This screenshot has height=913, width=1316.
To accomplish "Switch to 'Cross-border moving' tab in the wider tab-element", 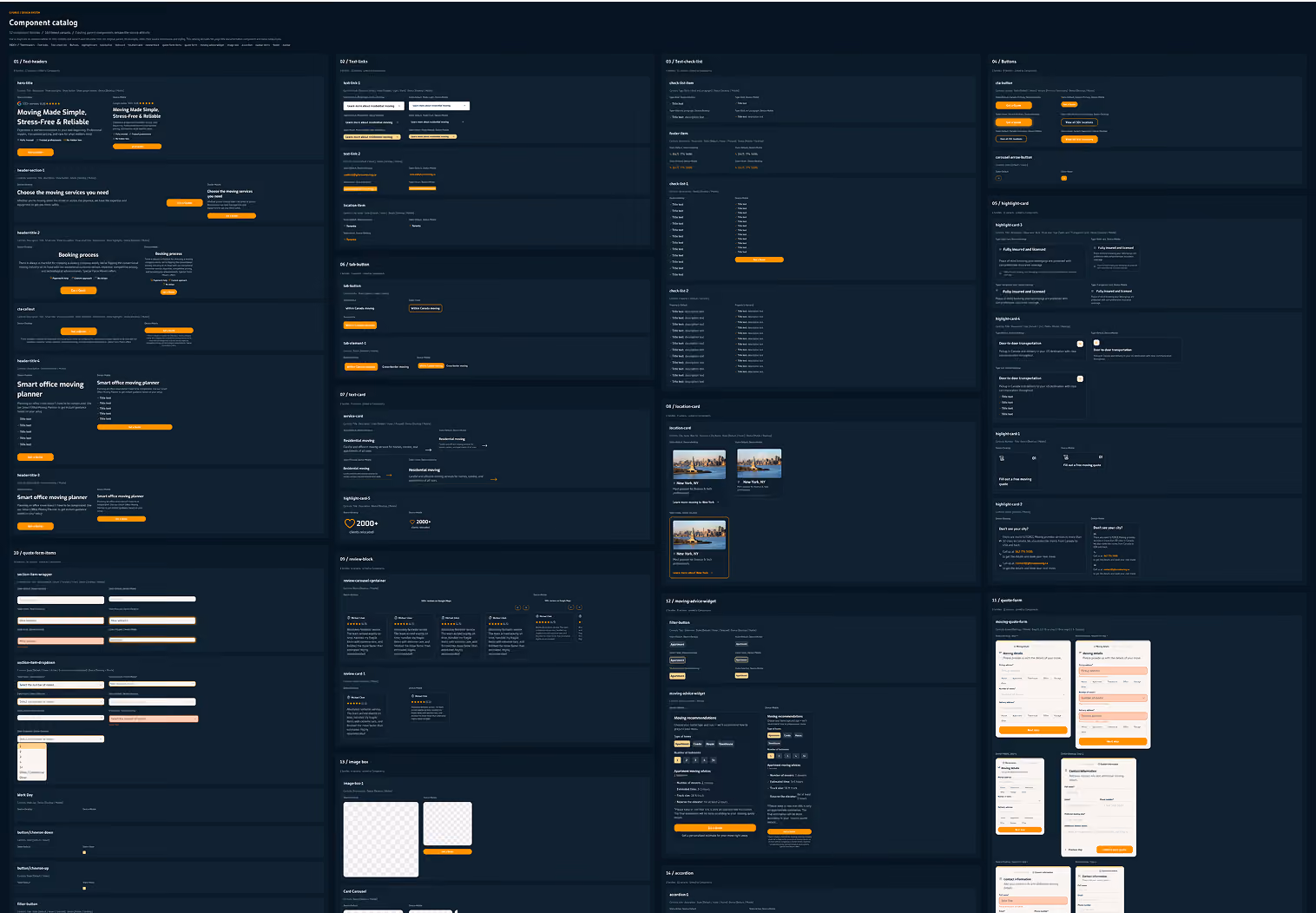I will click(395, 367).
